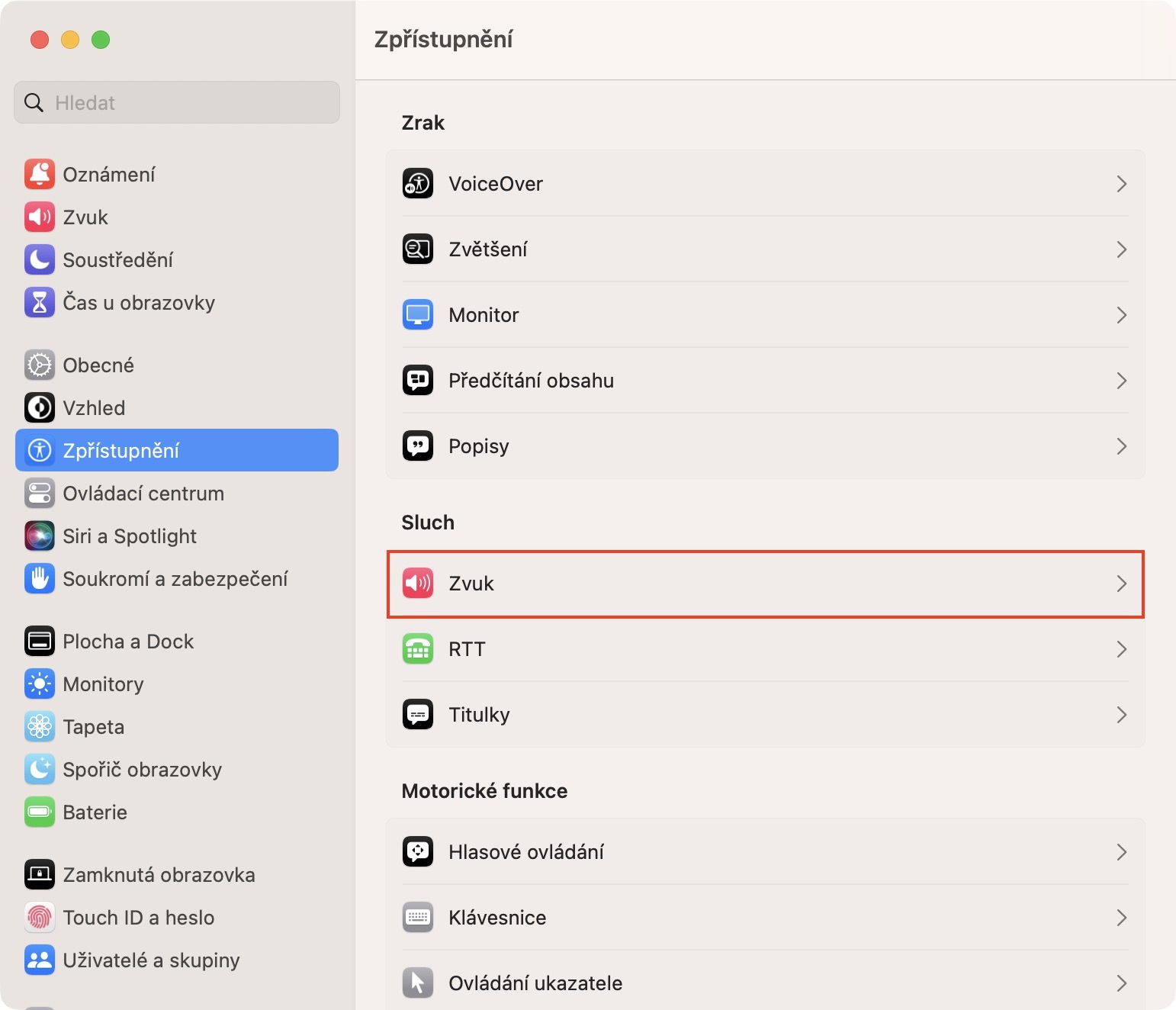Image resolution: width=1176 pixels, height=1010 pixels.
Task: Select Soukromí a zabezpečení in sidebar
Action: 175,579
